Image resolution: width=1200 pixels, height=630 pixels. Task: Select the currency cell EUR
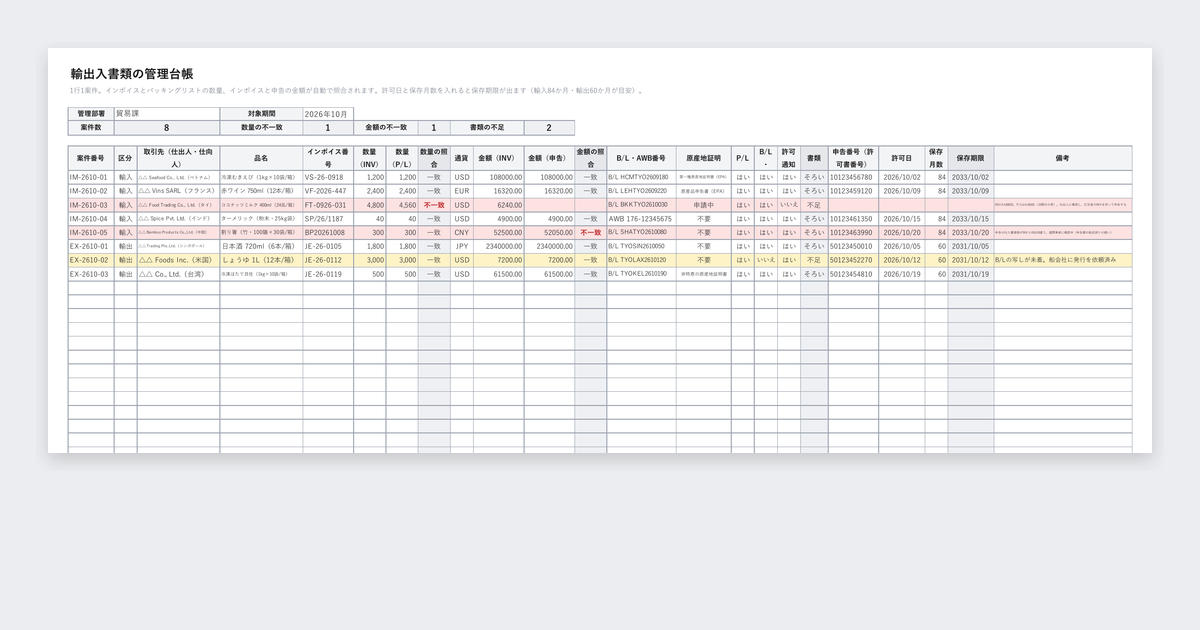click(462, 191)
